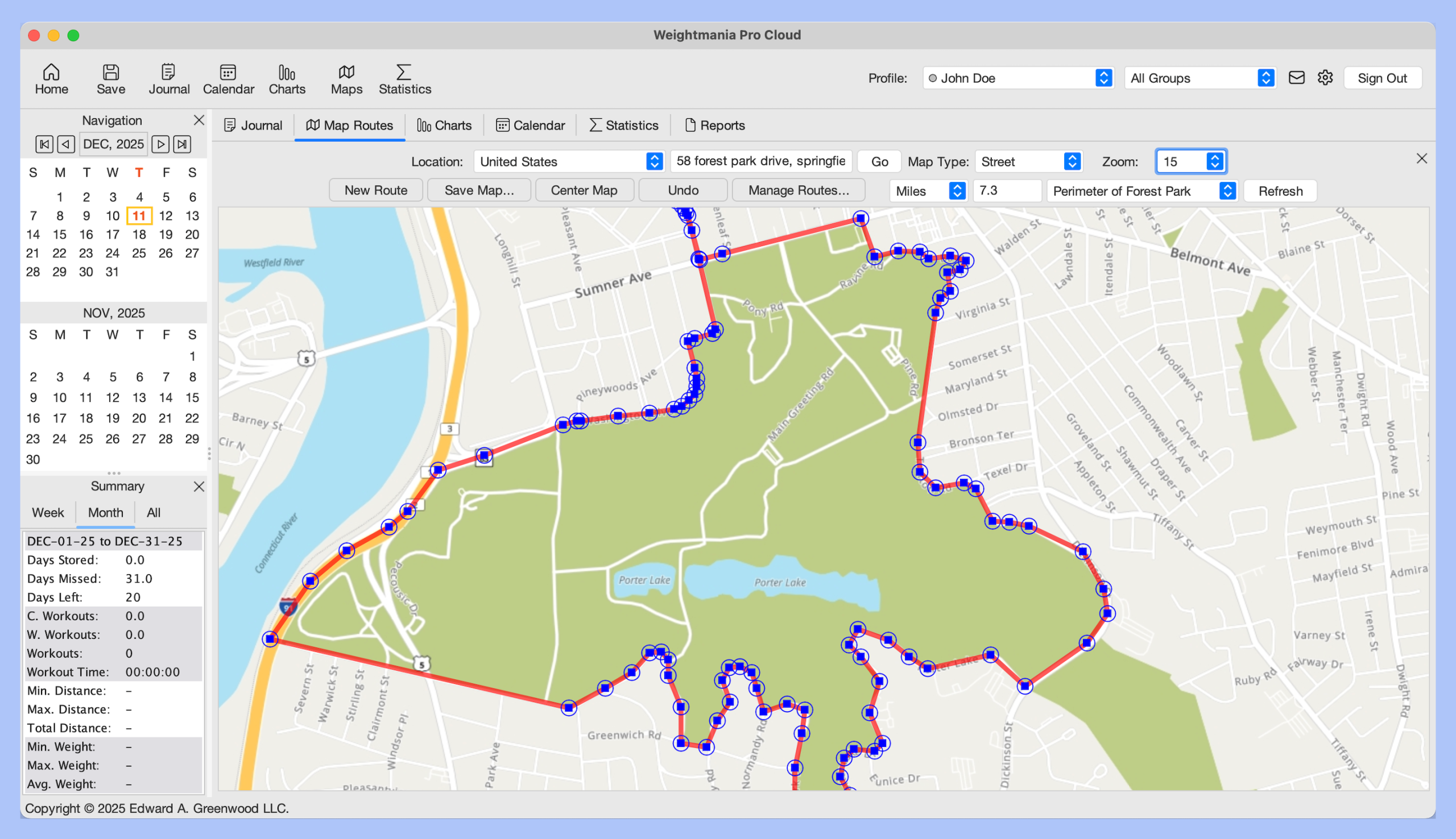Image resolution: width=1456 pixels, height=839 pixels.
Task: Click the address input field
Action: pos(761,161)
